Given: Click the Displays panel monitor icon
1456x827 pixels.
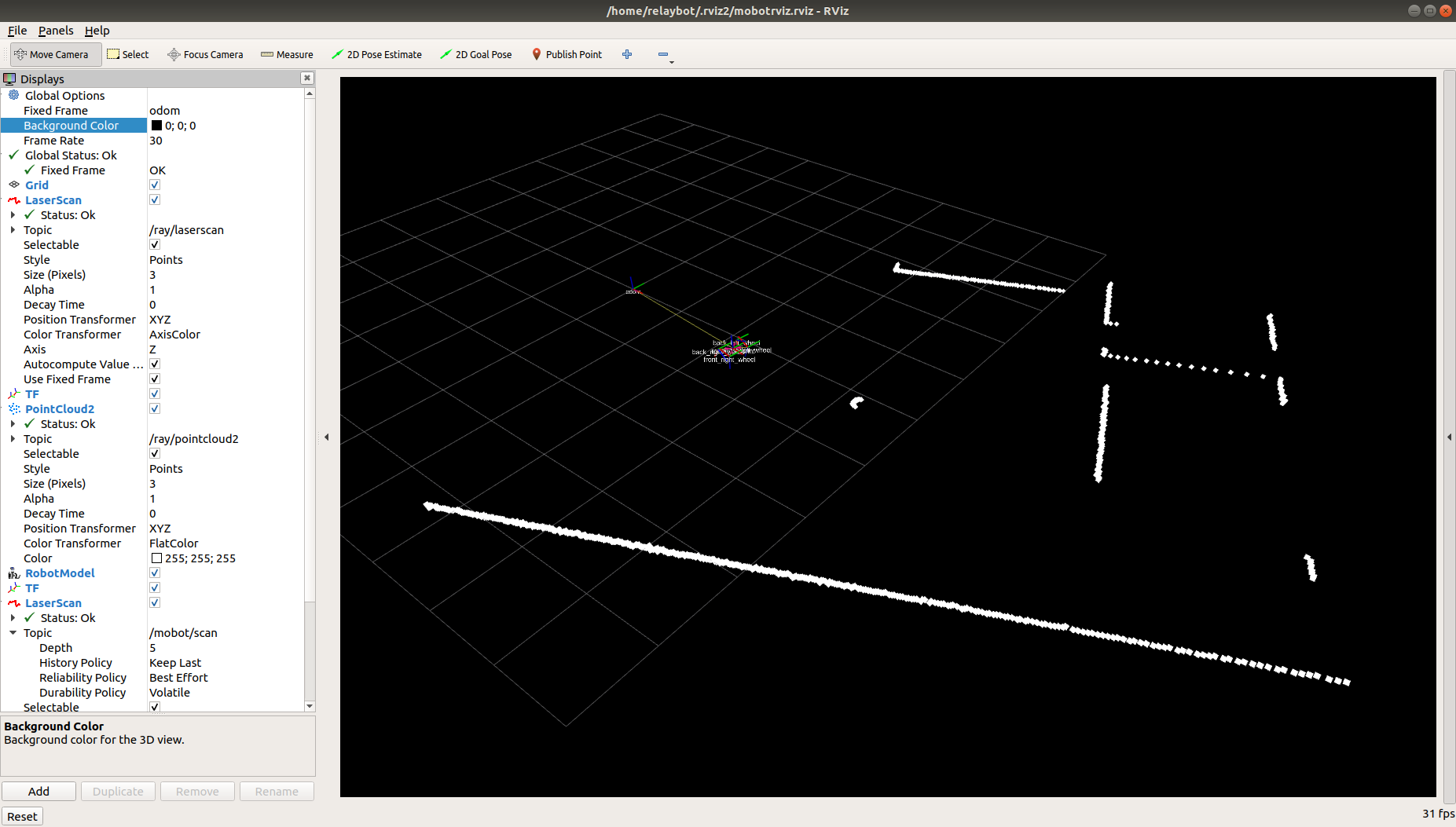Looking at the screenshot, I should click(9, 79).
